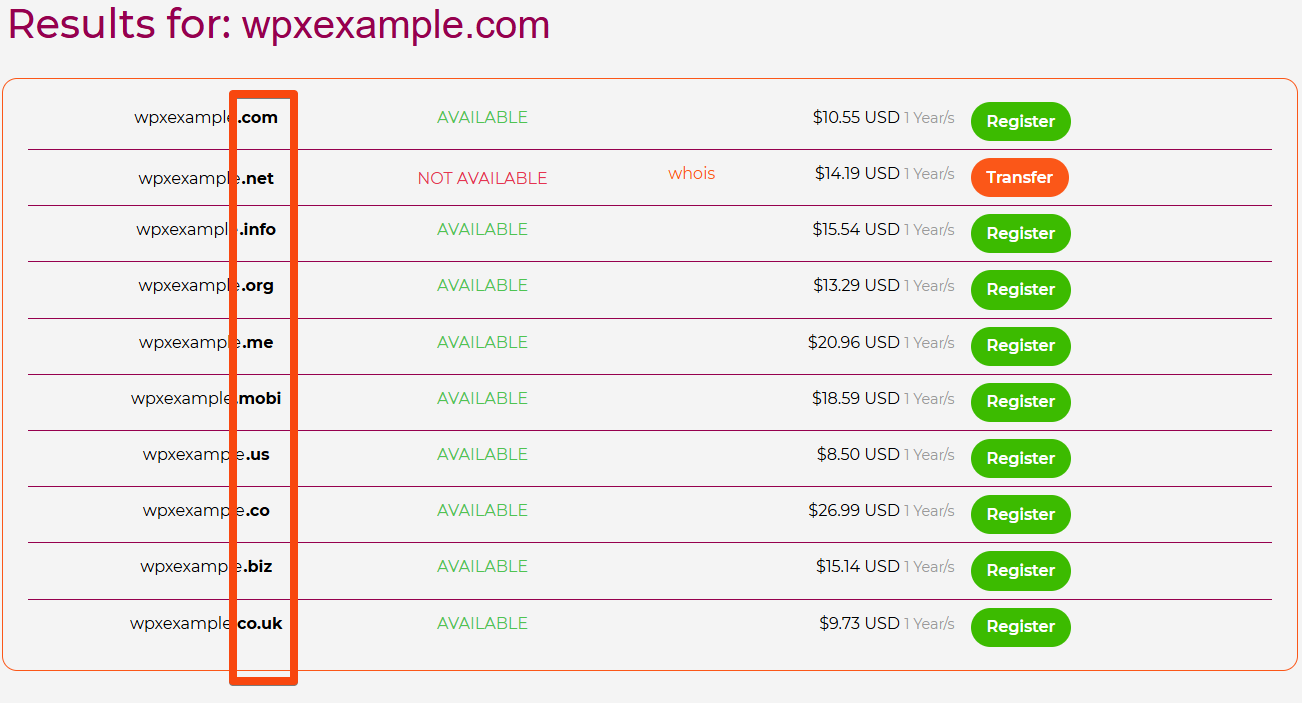1302x703 pixels.
Task: Open the whois link for wpxexample.net
Action: 691,173
